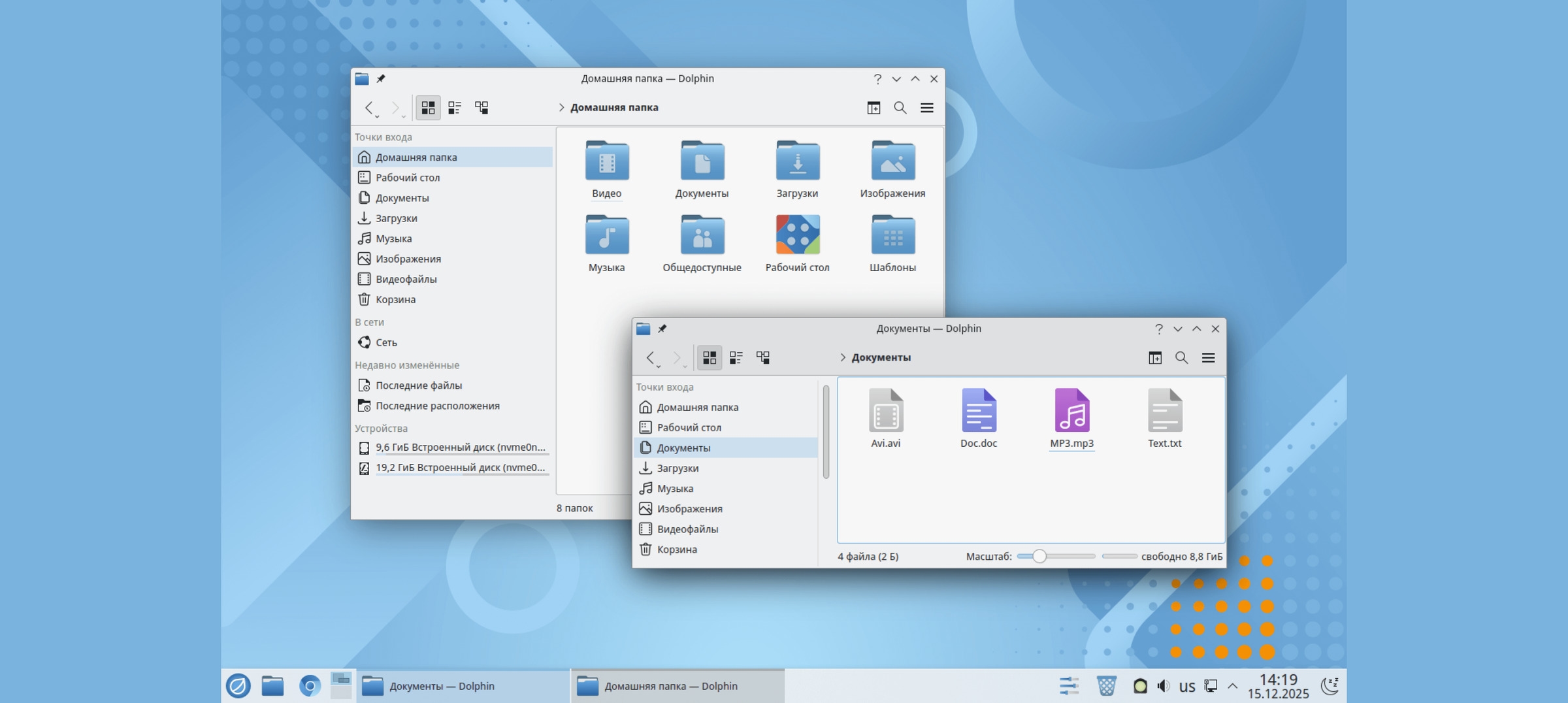Select the Шаблоны folder

pos(893,243)
